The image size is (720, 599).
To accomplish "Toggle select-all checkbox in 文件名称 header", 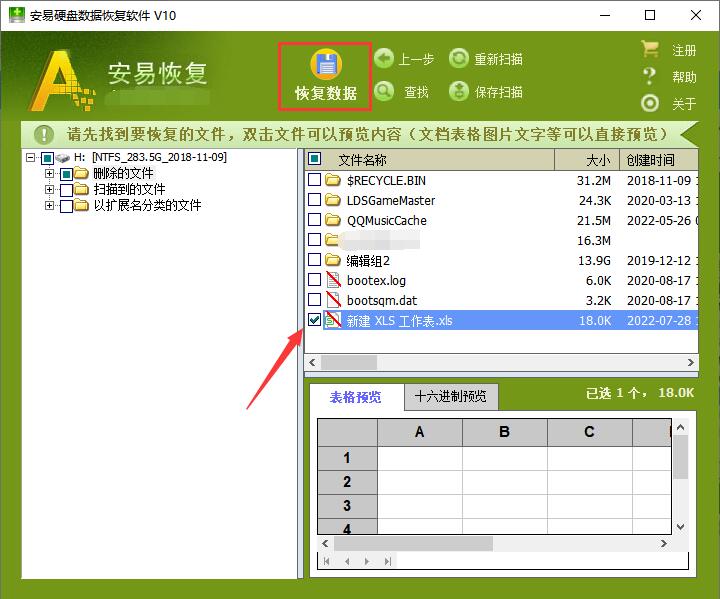I will 315,159.
